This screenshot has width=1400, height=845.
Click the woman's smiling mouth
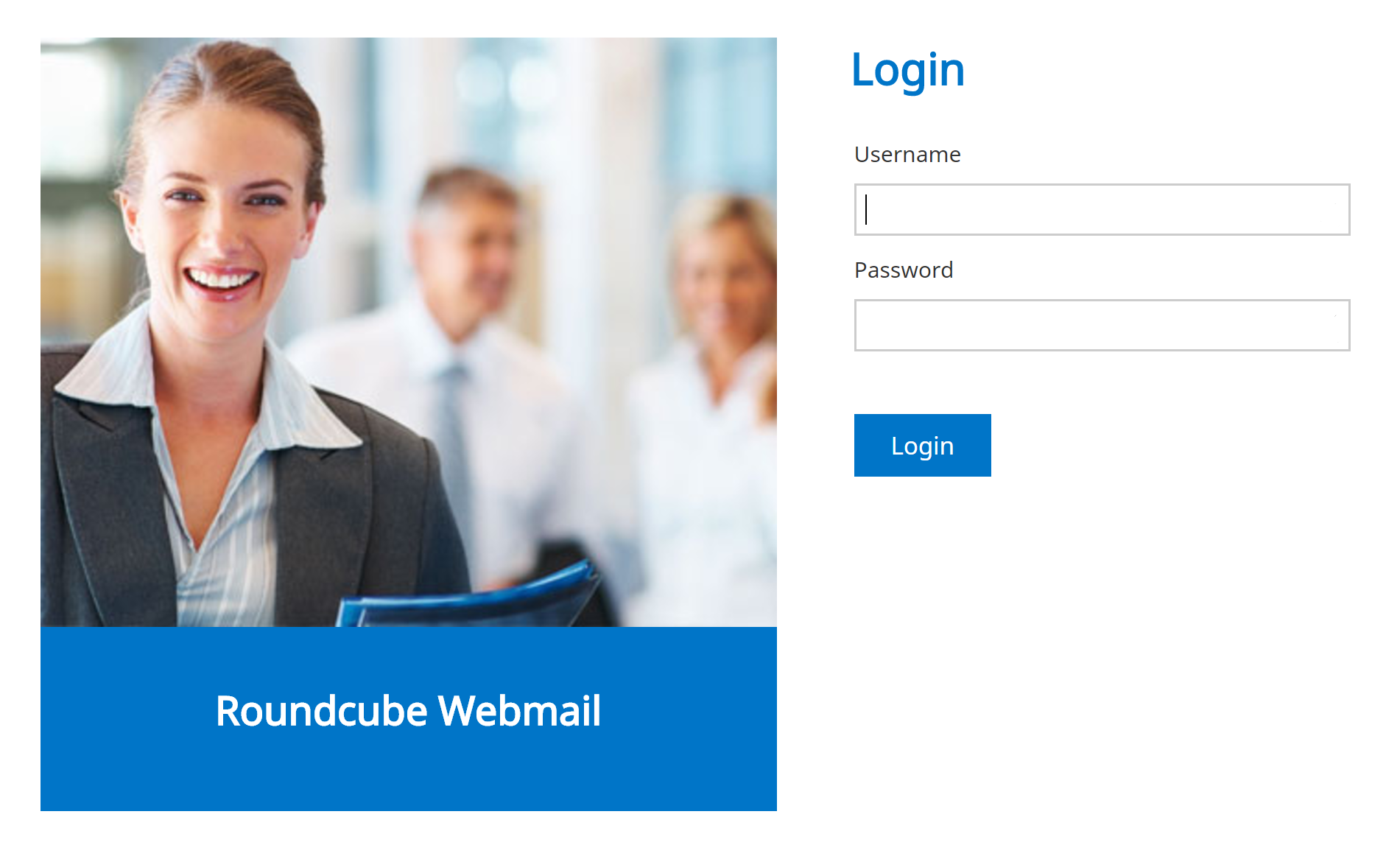(x=221, y=282)
